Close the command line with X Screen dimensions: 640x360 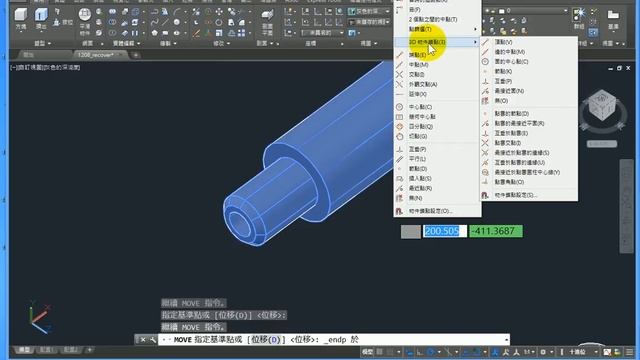[x=143, y=340]
